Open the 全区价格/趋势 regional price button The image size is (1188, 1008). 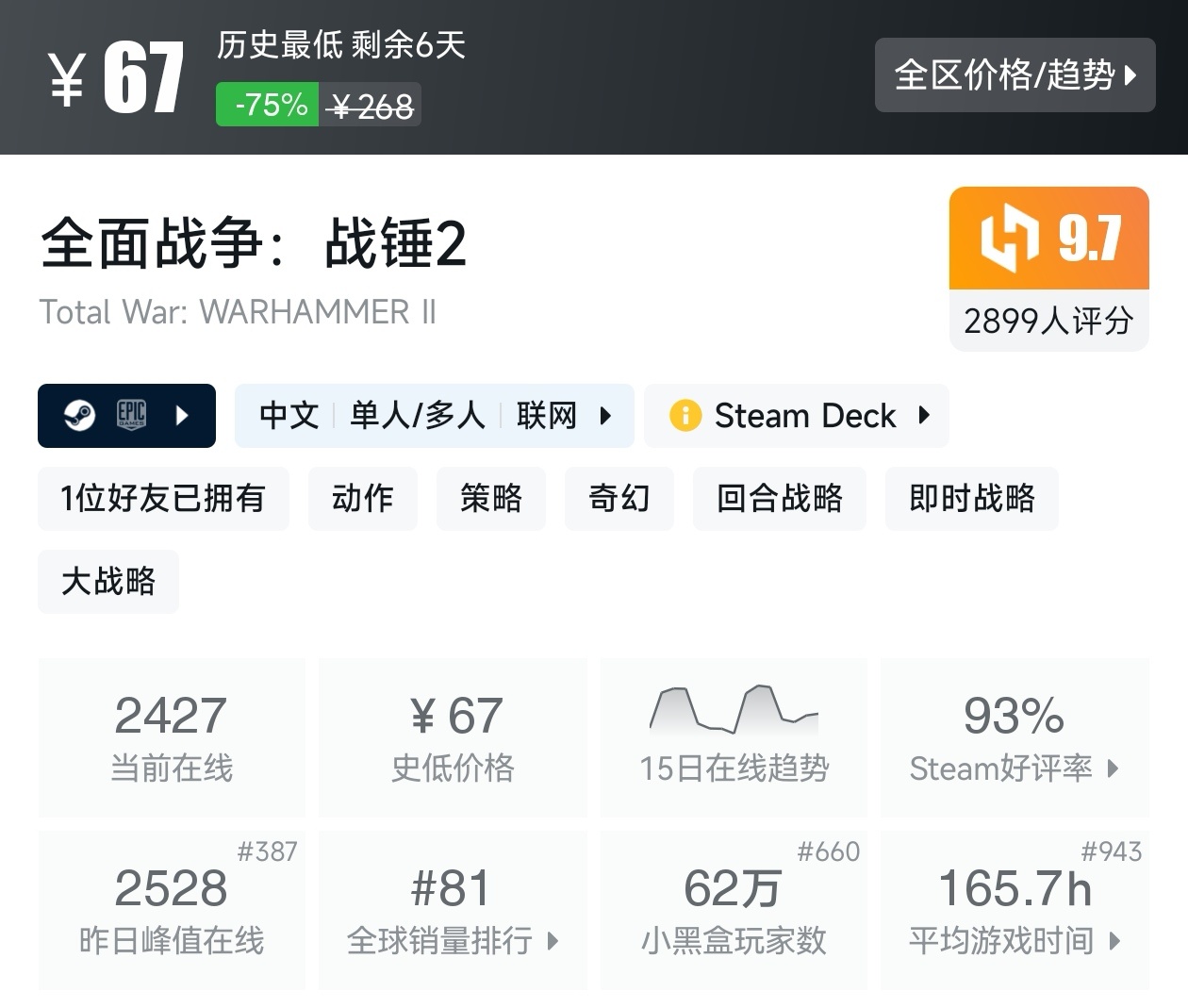[x=1015, y=74]
